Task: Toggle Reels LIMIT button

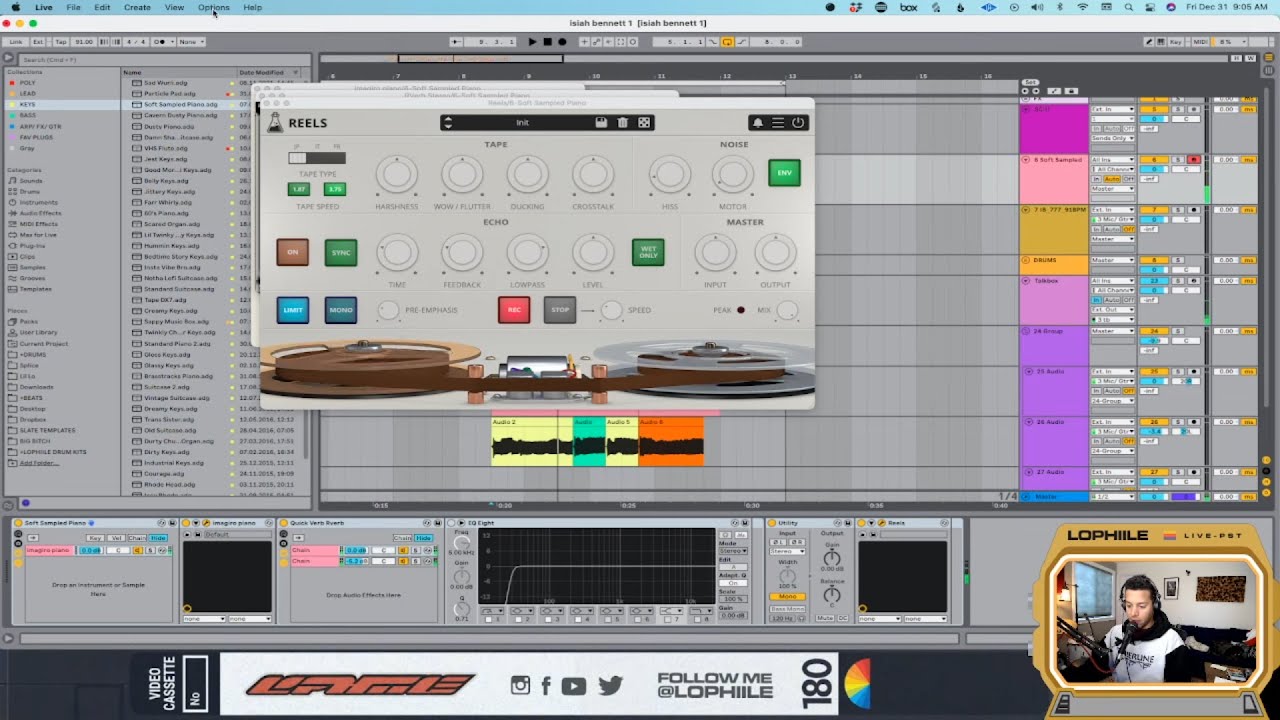Action: pyautogui.click(x=293, y=310)
